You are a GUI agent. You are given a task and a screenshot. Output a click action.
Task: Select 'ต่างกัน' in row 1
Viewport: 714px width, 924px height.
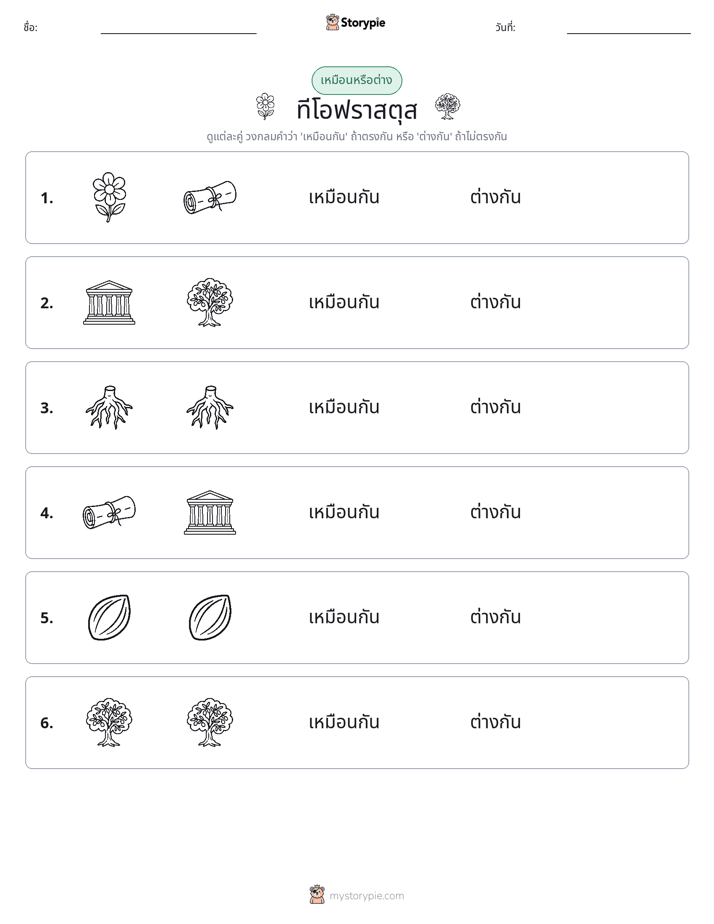click(495, 197)
